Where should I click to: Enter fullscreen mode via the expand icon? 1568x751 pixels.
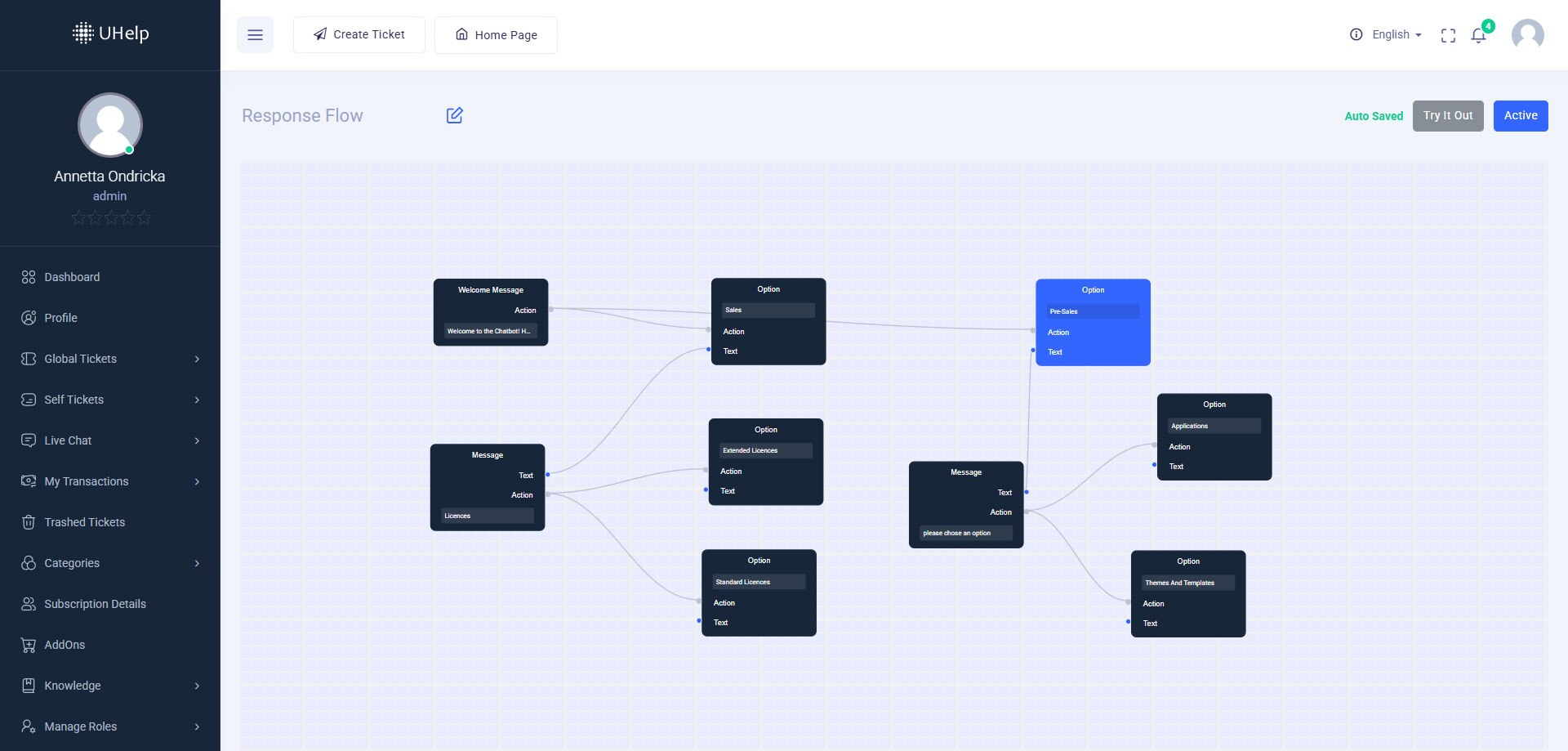coord(1448,36)
